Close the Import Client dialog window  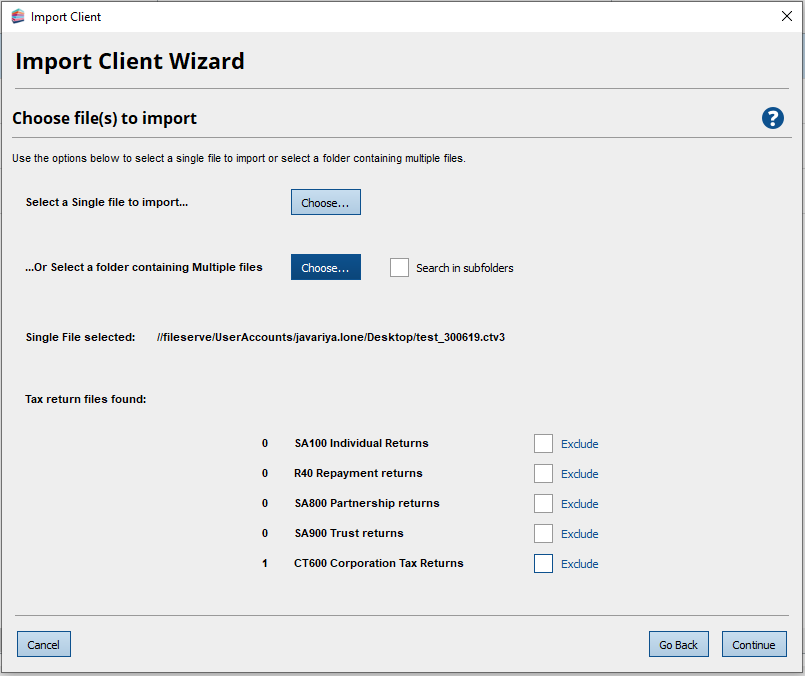(x=786, y=16)
